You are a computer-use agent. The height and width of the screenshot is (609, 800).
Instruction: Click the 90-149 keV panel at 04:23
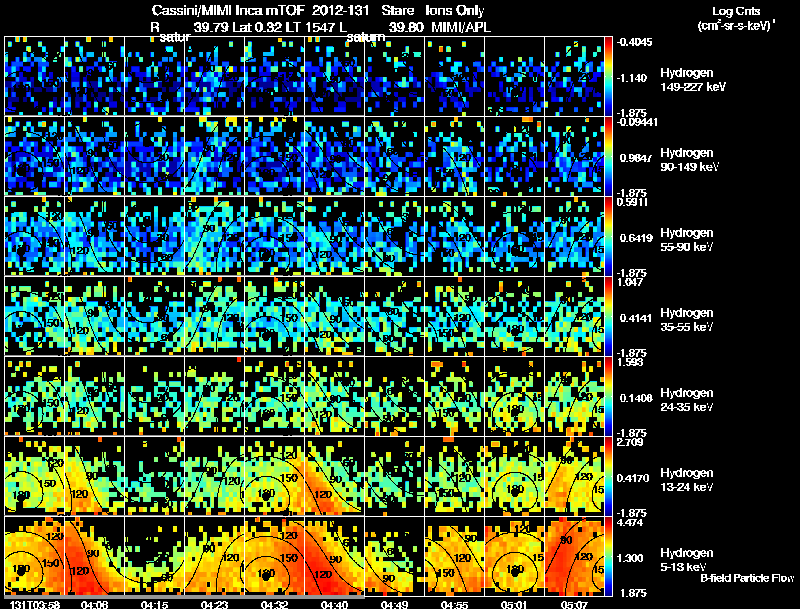[x=214, y=156]
